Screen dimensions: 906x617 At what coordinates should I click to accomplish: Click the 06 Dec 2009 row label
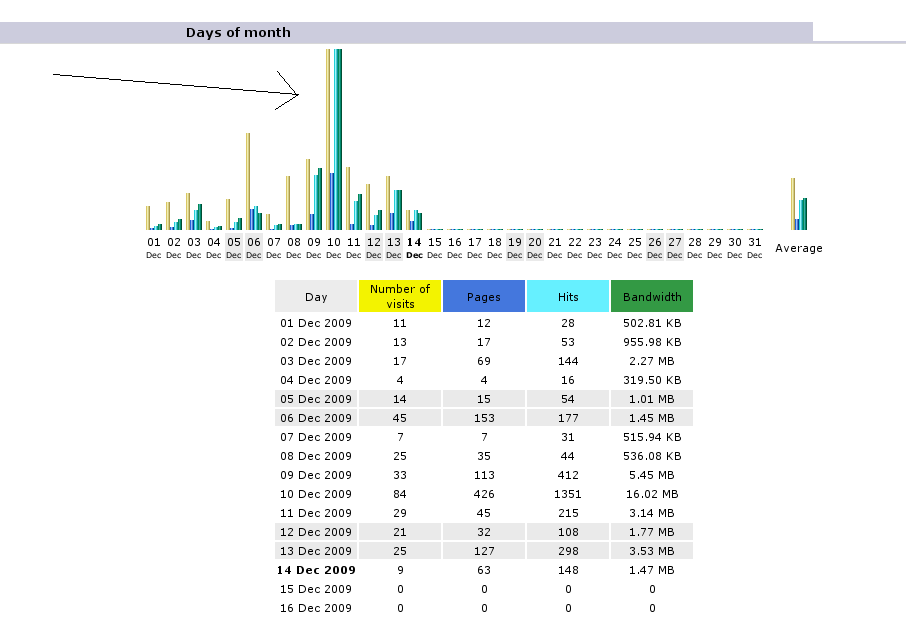pos(316,418)
